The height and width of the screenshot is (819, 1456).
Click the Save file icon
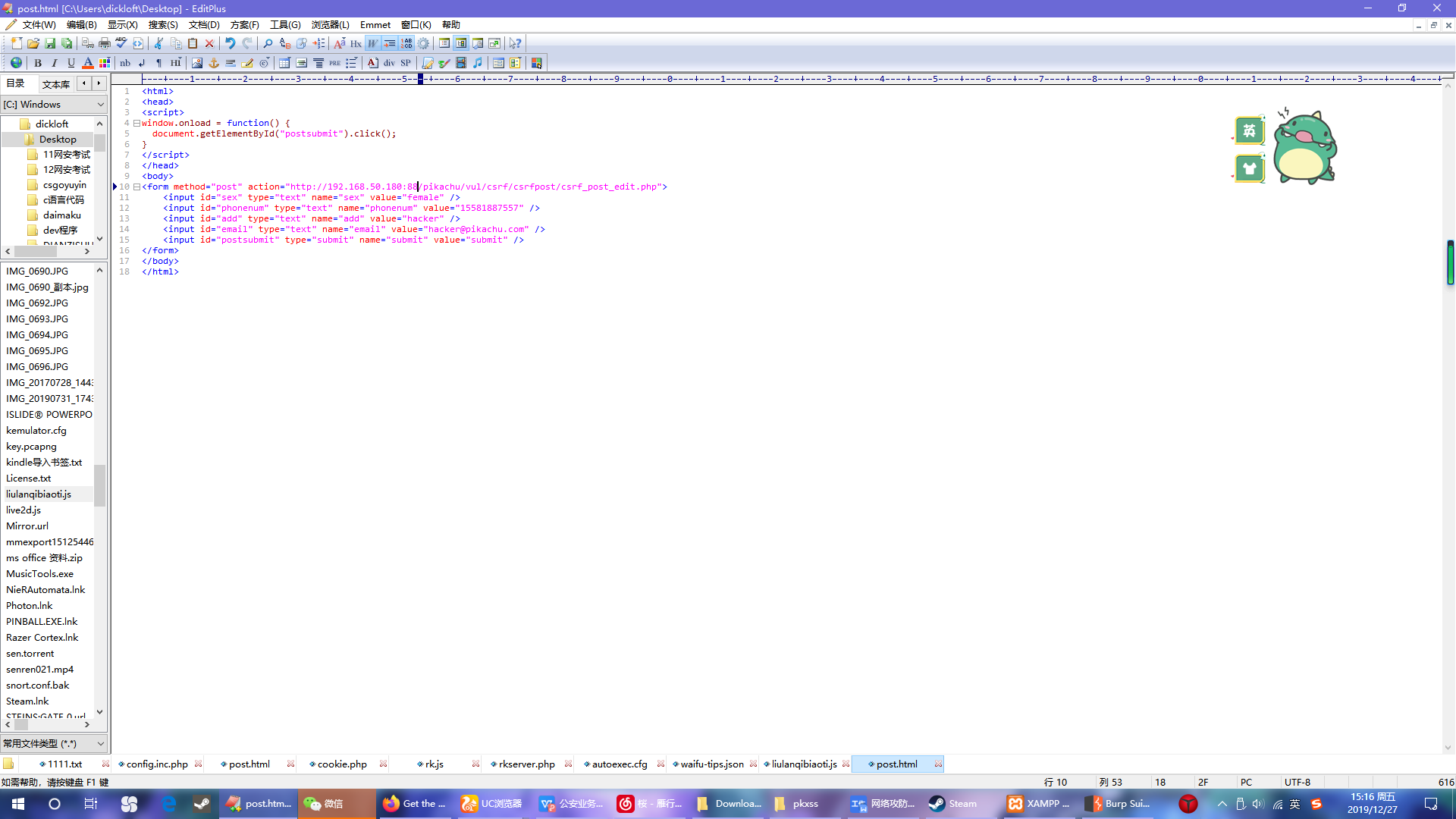(50, 43)
